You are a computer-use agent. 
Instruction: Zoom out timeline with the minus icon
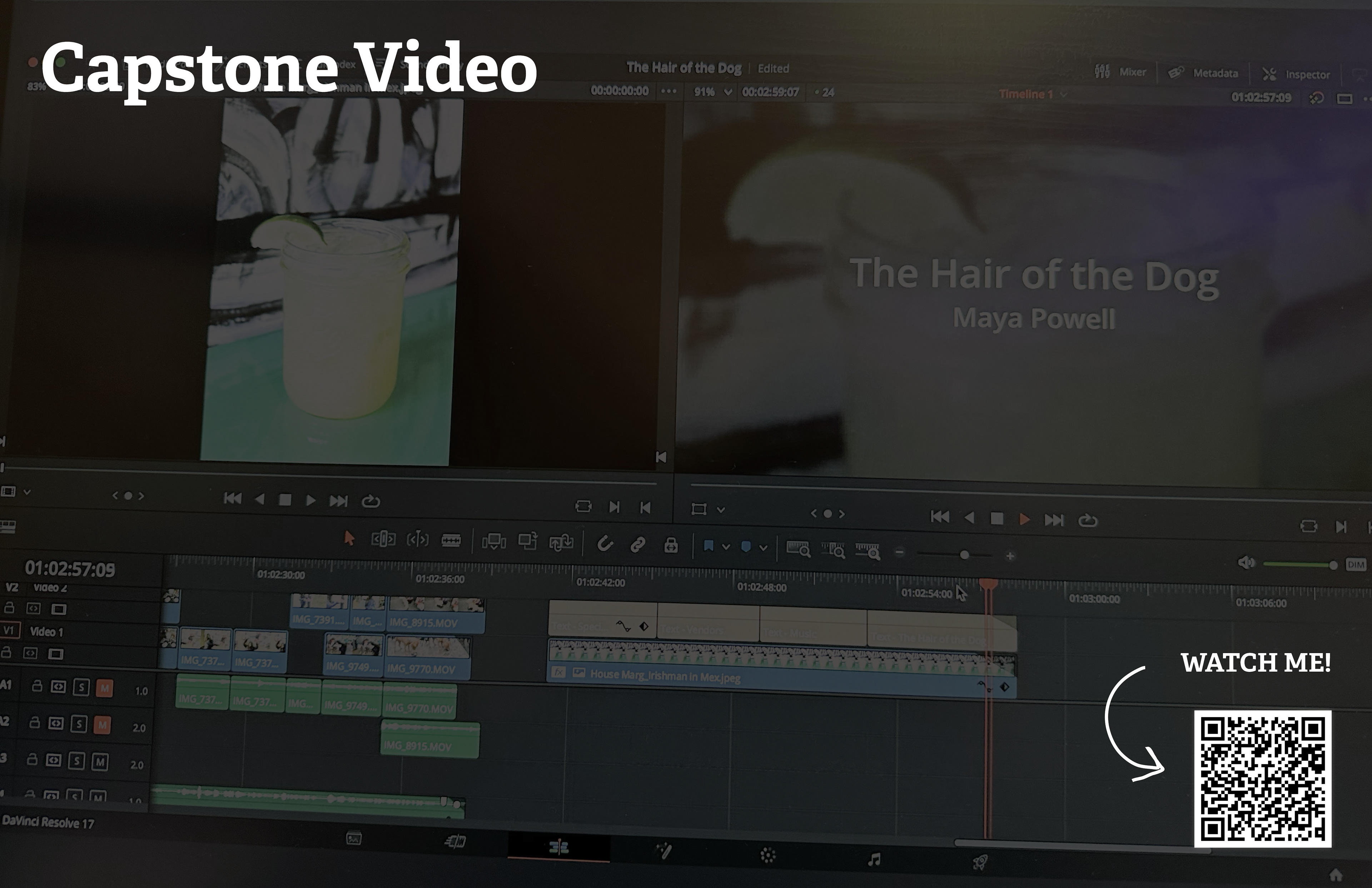pyautogui.click(x=899, y=552)
